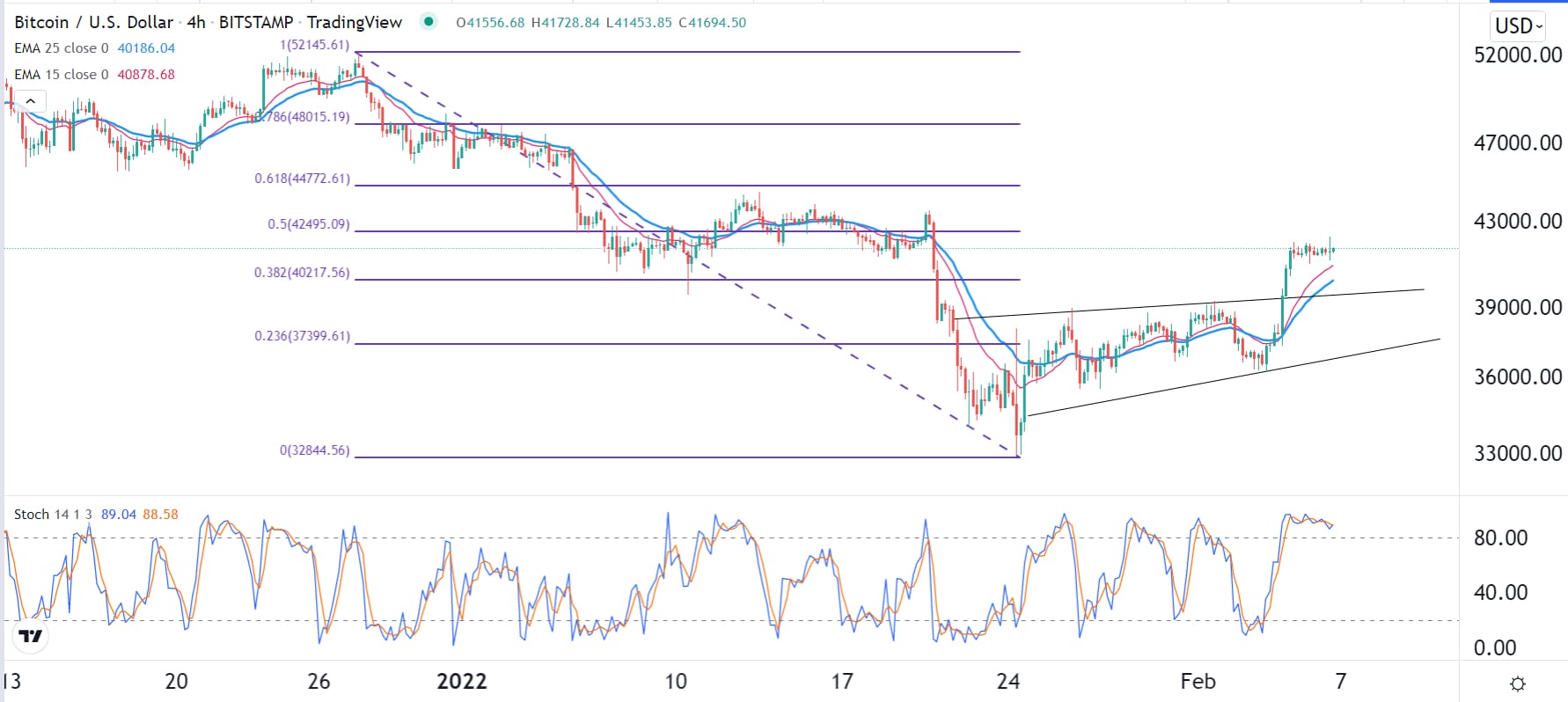Click the high price H41728.84
Viewport: 1568px width, 702px height.
[566, 23]
